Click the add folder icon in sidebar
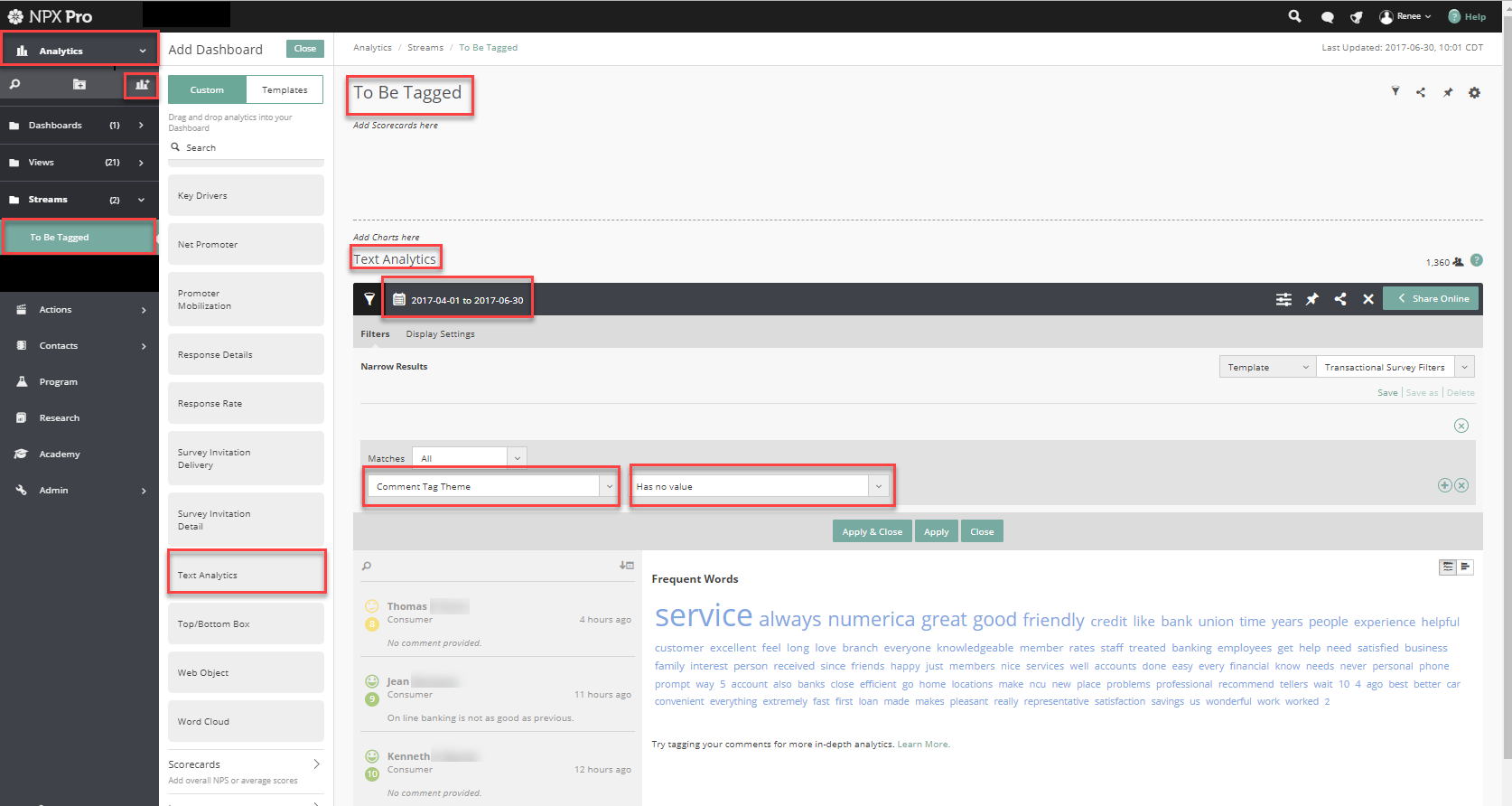This screenshot has height=806, width=1512. click(x=79, y=85)
